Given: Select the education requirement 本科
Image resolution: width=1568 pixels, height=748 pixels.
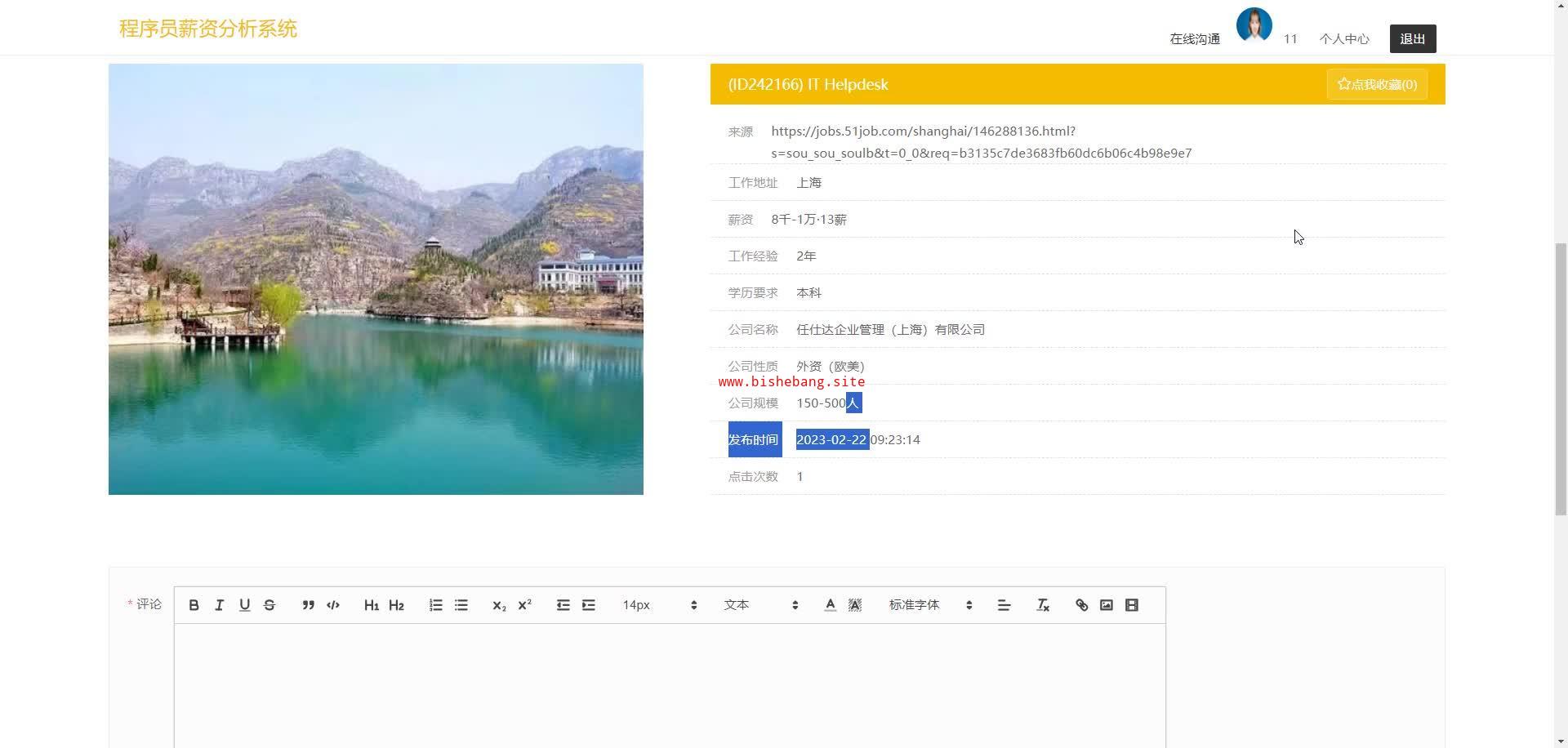Looking at the screenshot, I should (x=808, y=293).
